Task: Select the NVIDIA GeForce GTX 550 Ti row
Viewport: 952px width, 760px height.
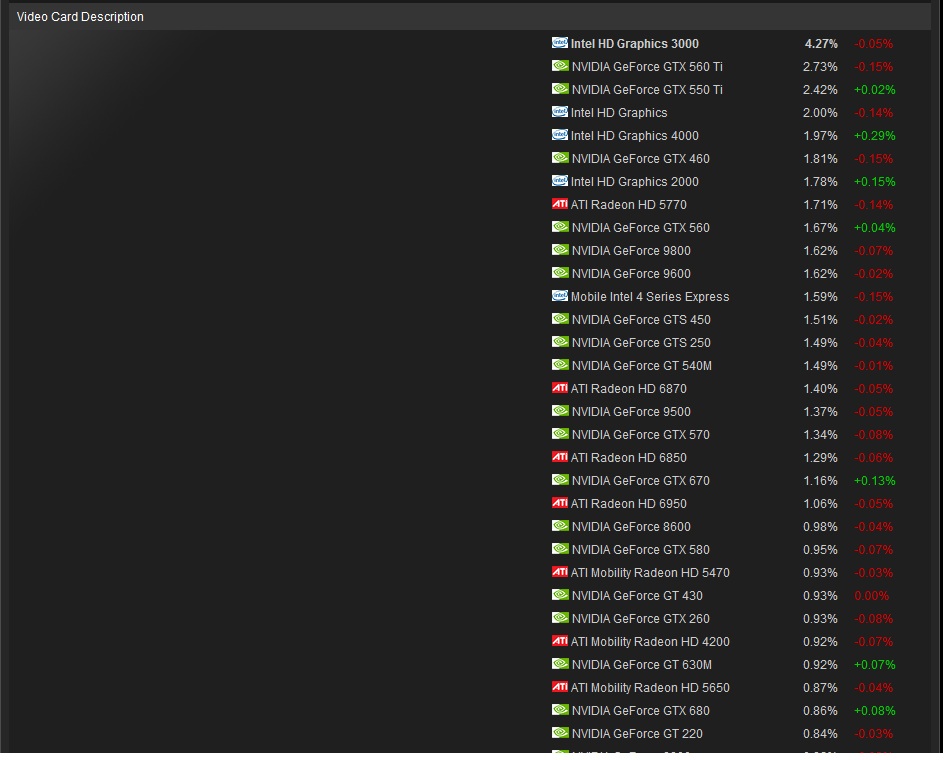Action: 646,90
